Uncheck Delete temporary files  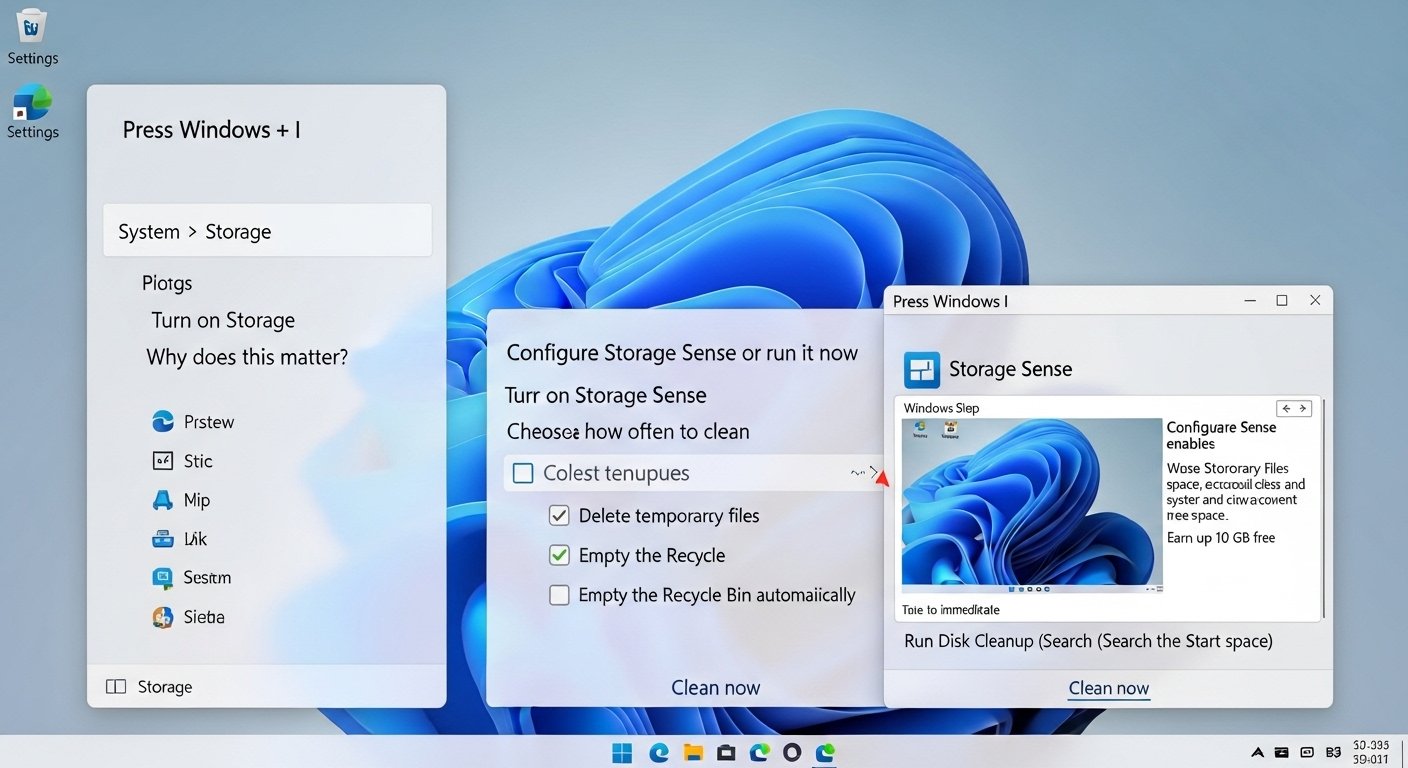coord(559,516)
